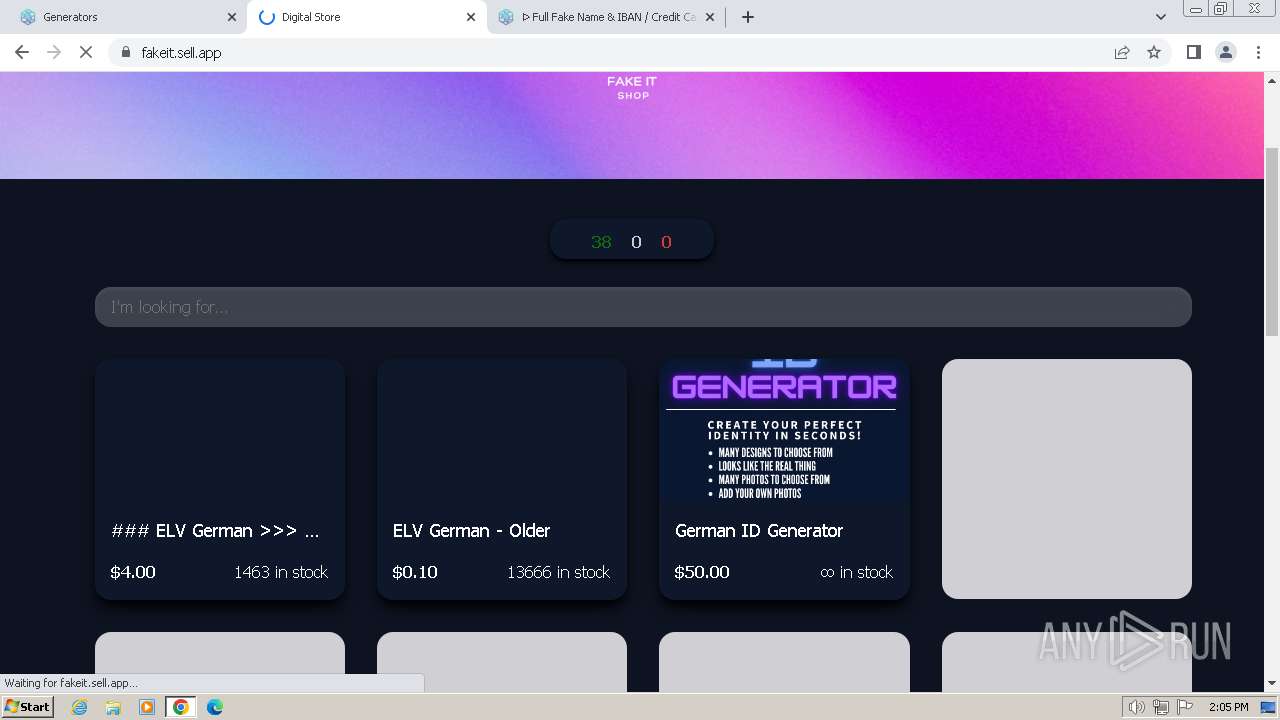Open the Full Fake Name & IBAN tab

[x=607, y=17]
